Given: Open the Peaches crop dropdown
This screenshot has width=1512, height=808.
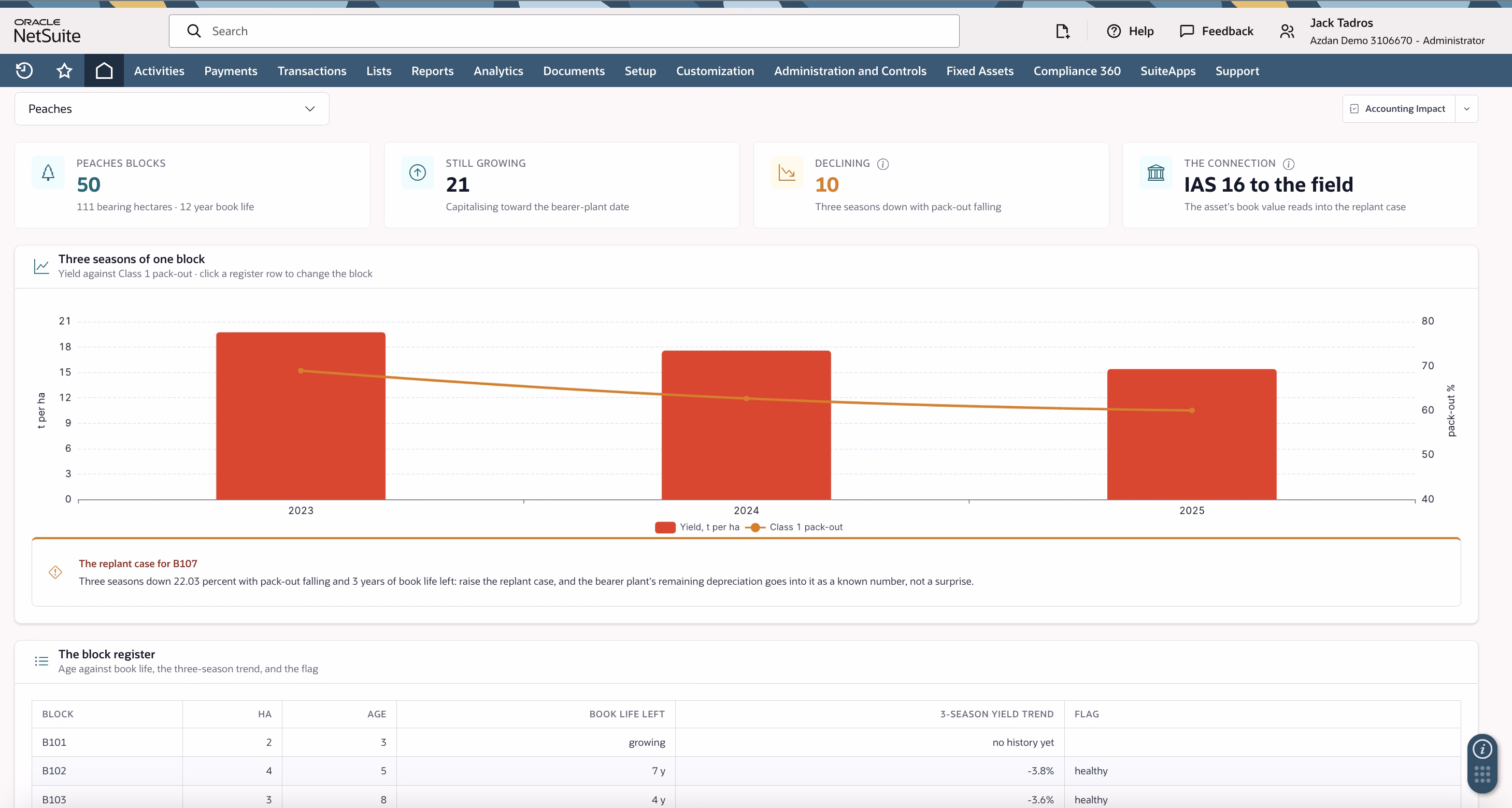Looking at the screenshot, I should tap(172, 109).
